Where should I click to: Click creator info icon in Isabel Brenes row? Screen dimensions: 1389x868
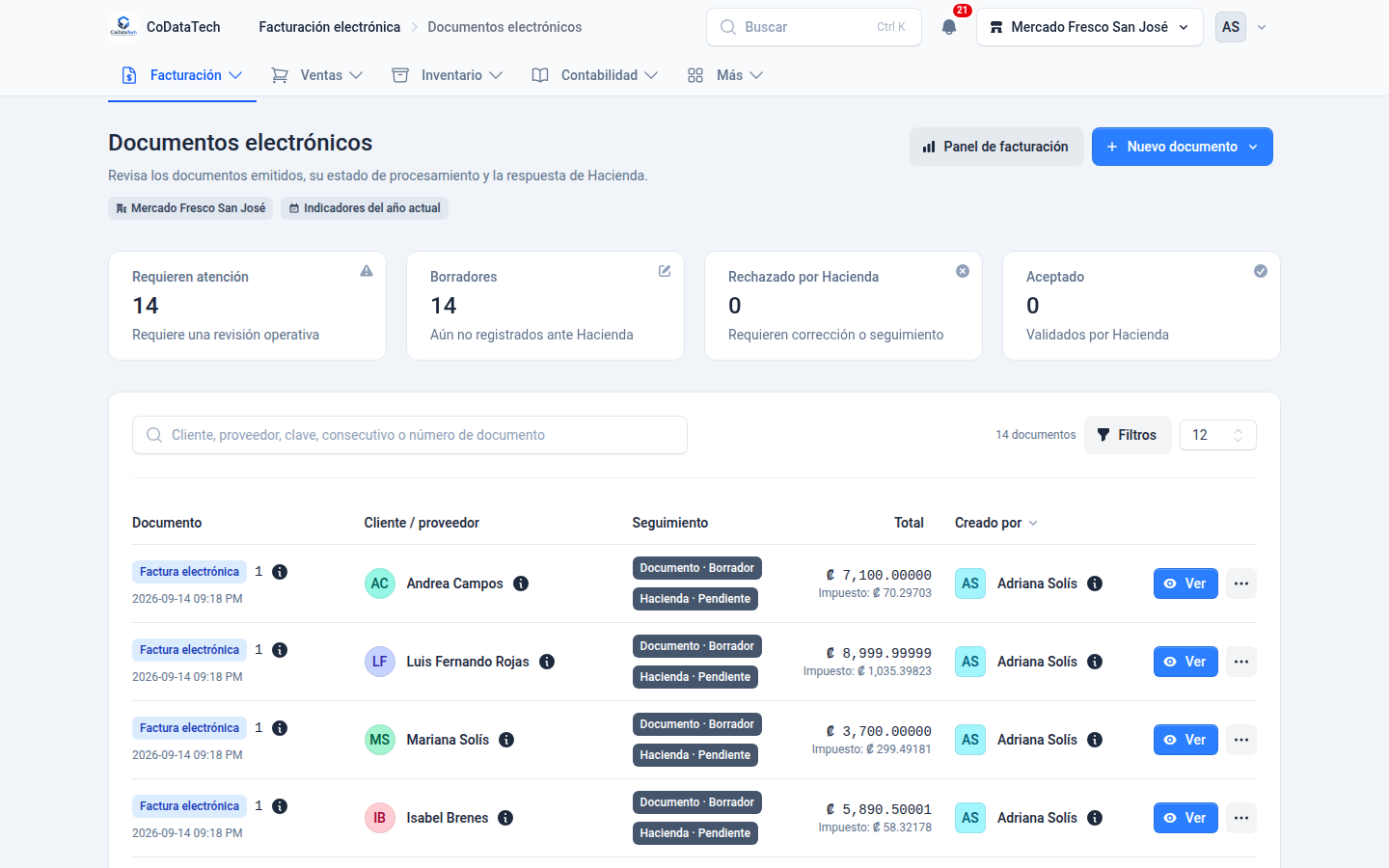click(1095, 818)
